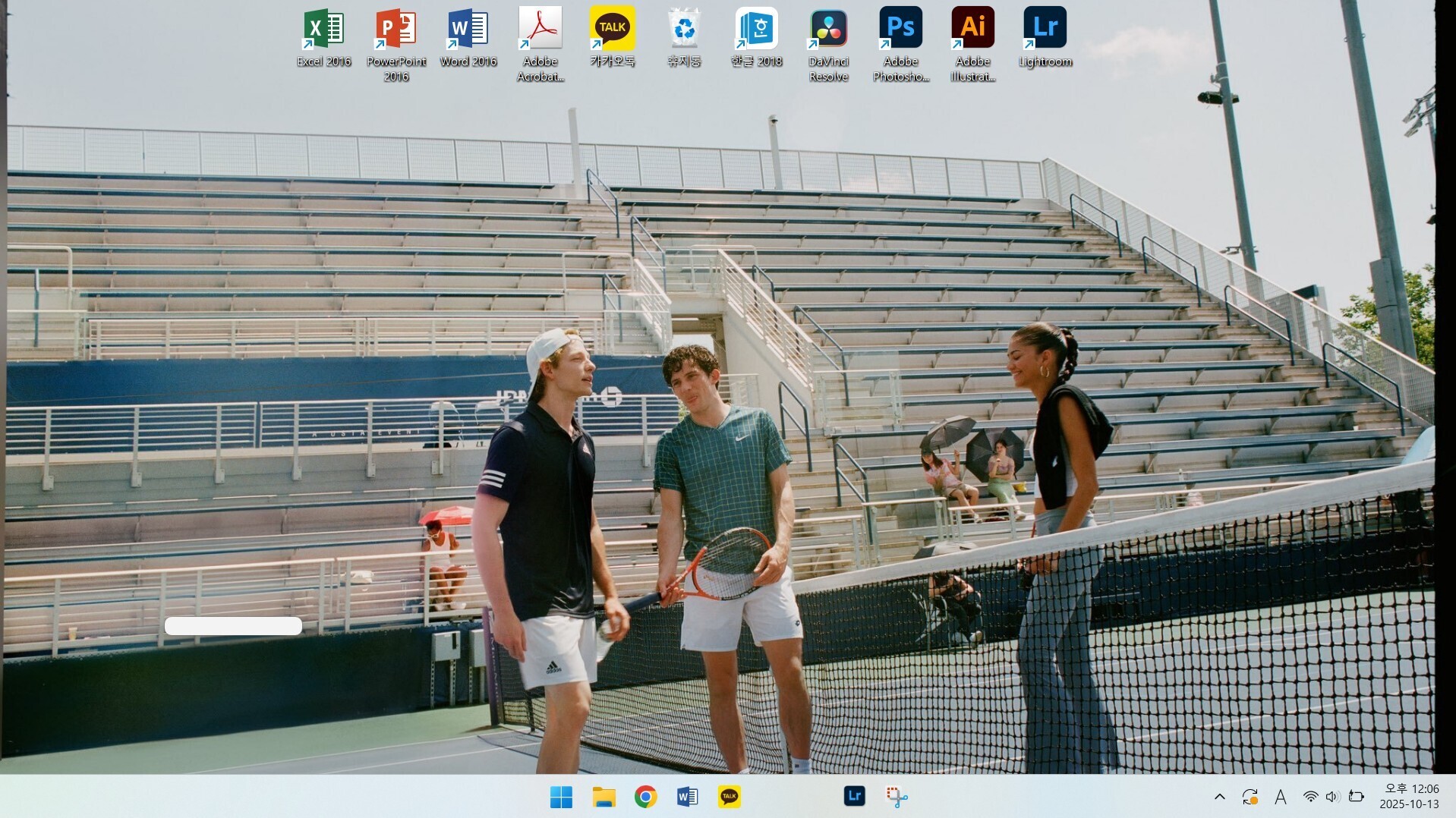Open Snipping Tool from the taskbar
1456x818 pixels.
pos(897,797)
